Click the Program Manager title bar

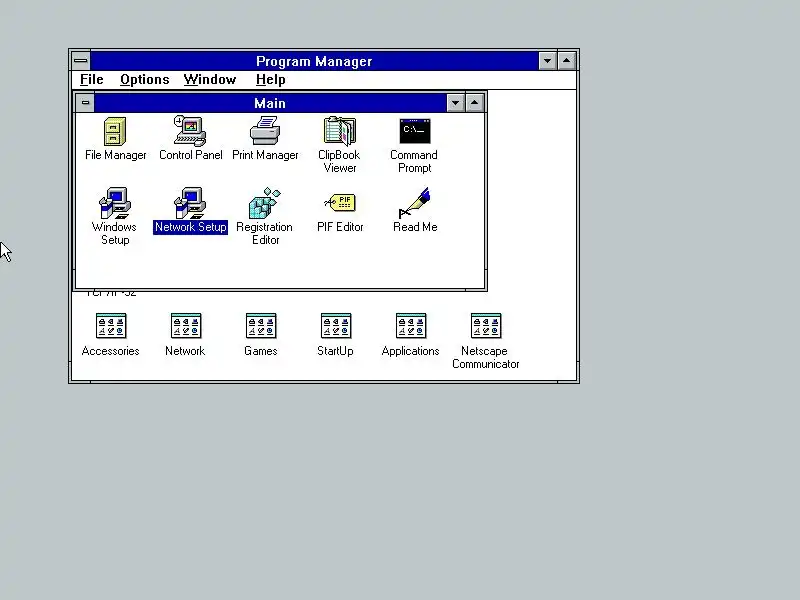(314, 61)
